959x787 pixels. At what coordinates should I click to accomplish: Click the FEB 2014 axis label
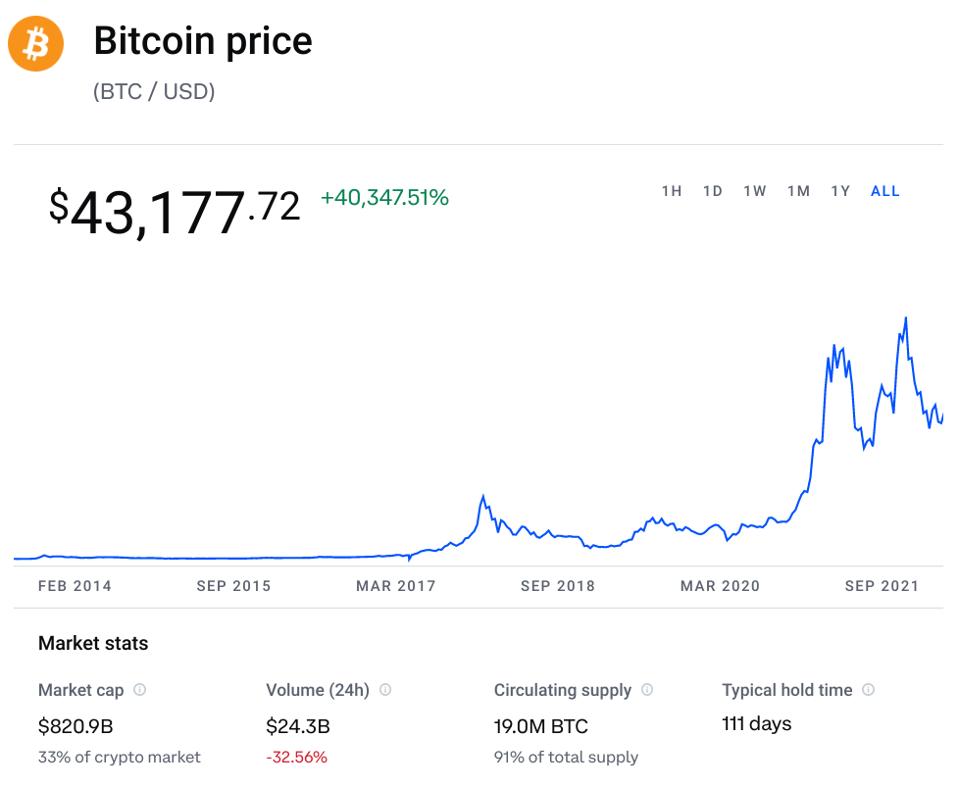click(x=75, y=586)
